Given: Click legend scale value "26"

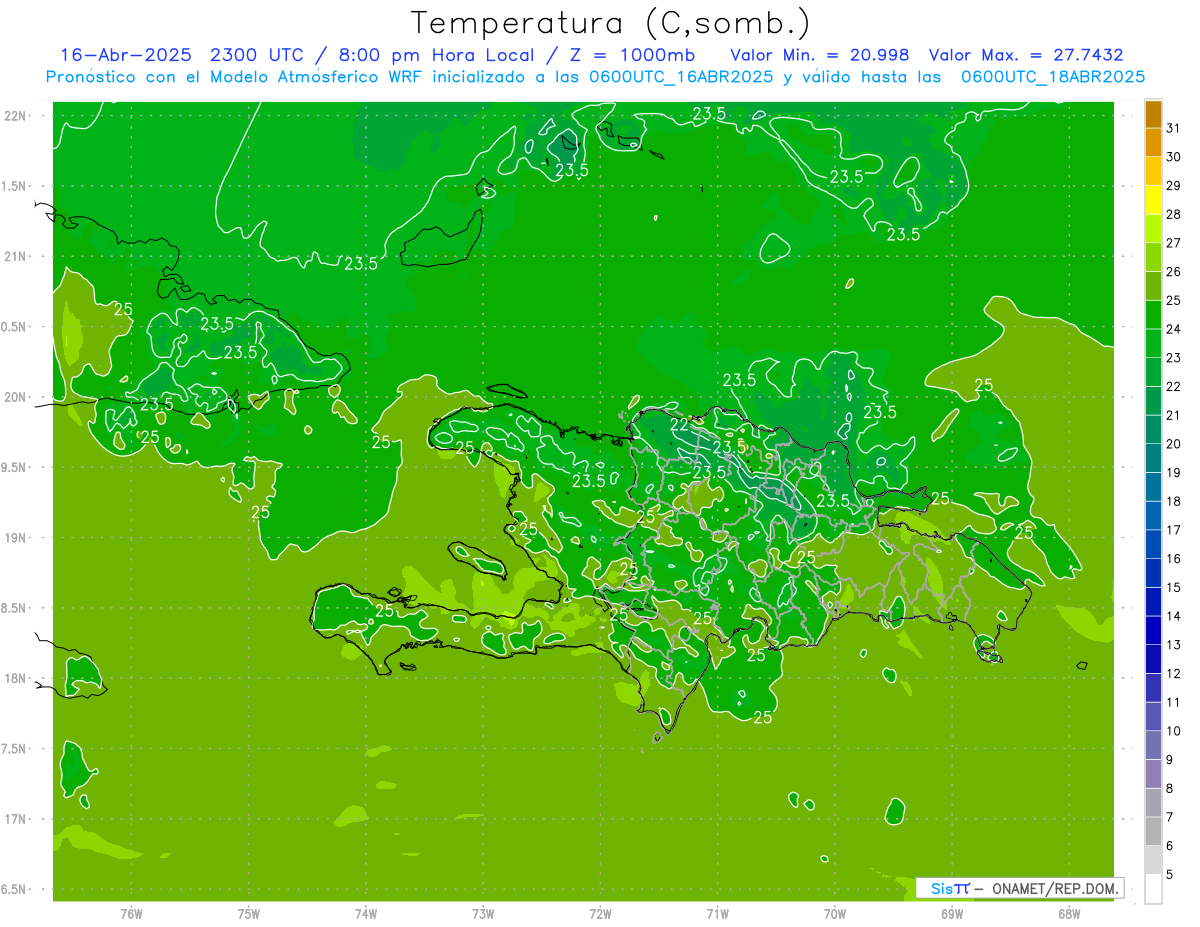Looking at the screenshot, I should click(1174, 272).
